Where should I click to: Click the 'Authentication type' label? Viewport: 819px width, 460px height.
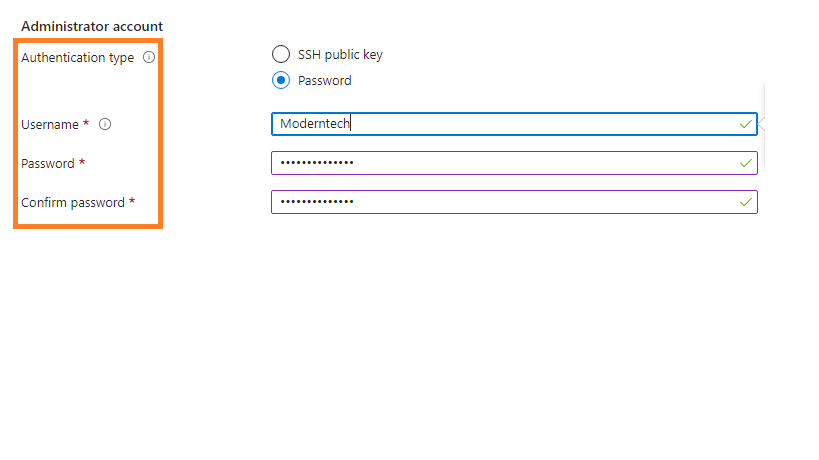(77, 58)
